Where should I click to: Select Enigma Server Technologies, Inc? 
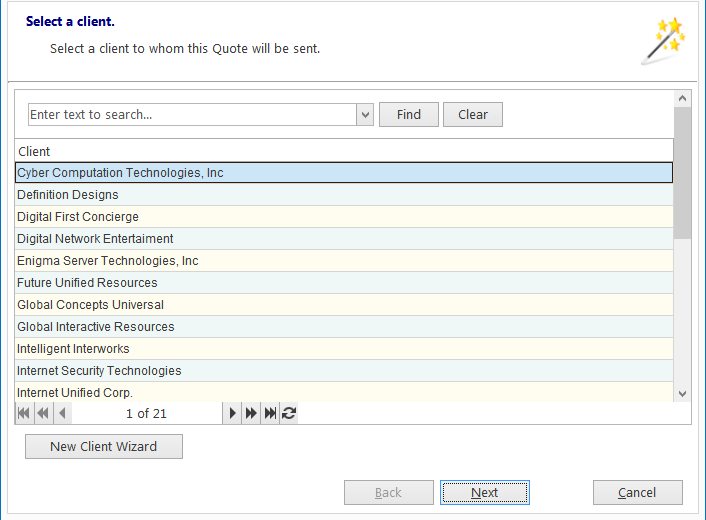[x=344, y=261]
